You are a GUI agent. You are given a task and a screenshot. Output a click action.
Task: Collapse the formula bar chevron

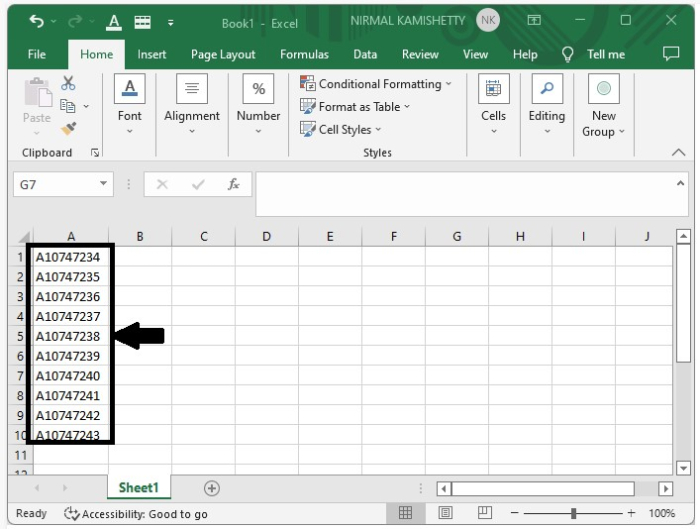680,183
